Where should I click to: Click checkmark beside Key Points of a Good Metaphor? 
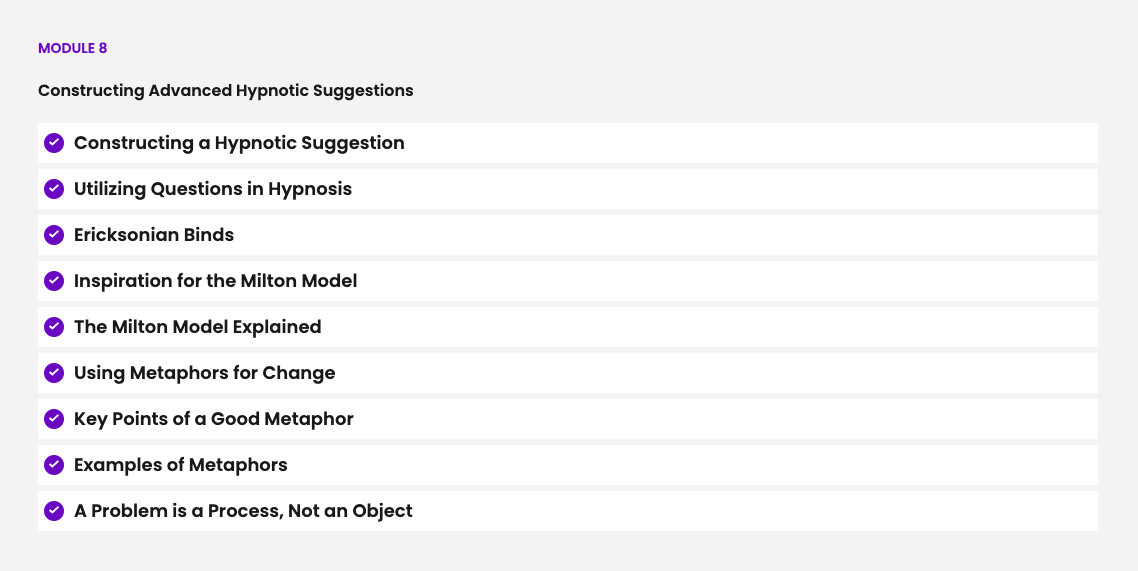tap(54, 419)
